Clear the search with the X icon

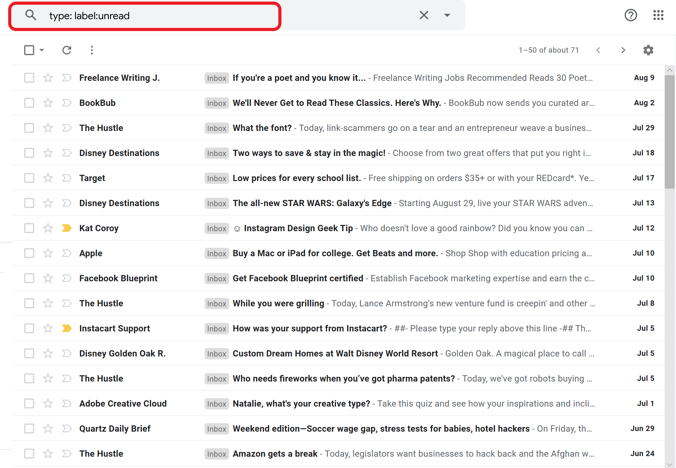424,16
